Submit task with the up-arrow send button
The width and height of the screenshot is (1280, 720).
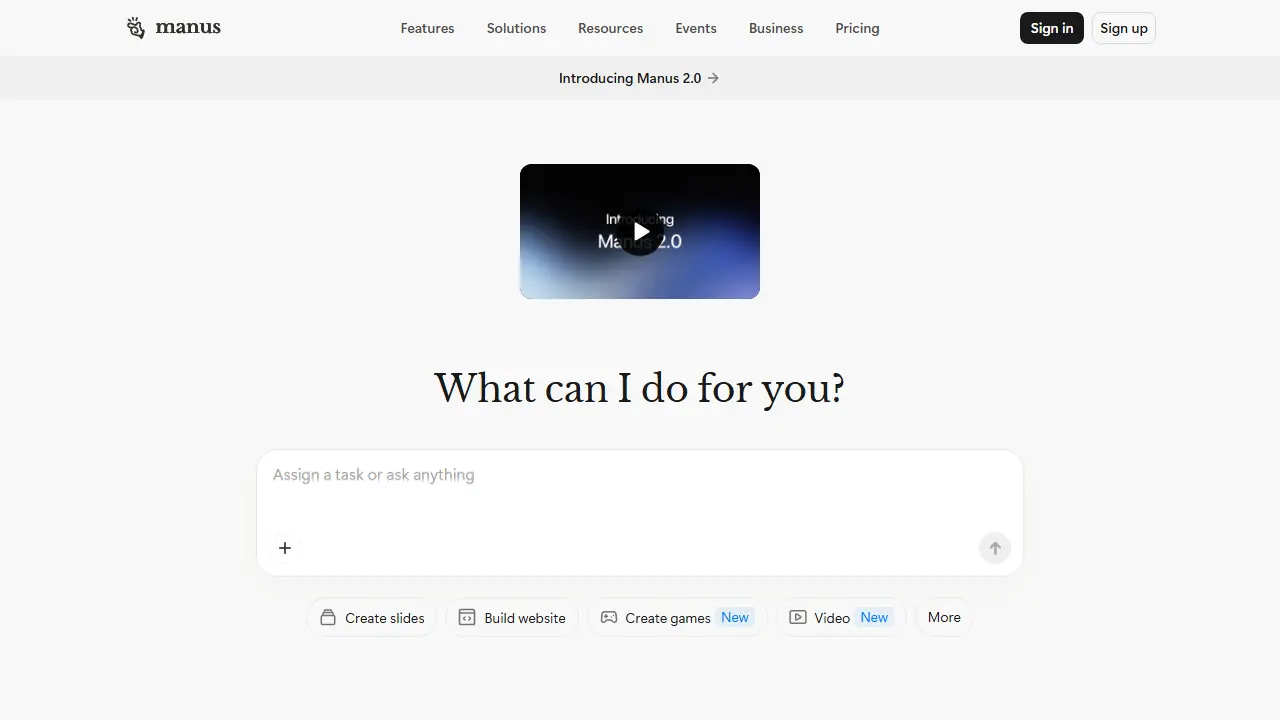coord(995,547)
